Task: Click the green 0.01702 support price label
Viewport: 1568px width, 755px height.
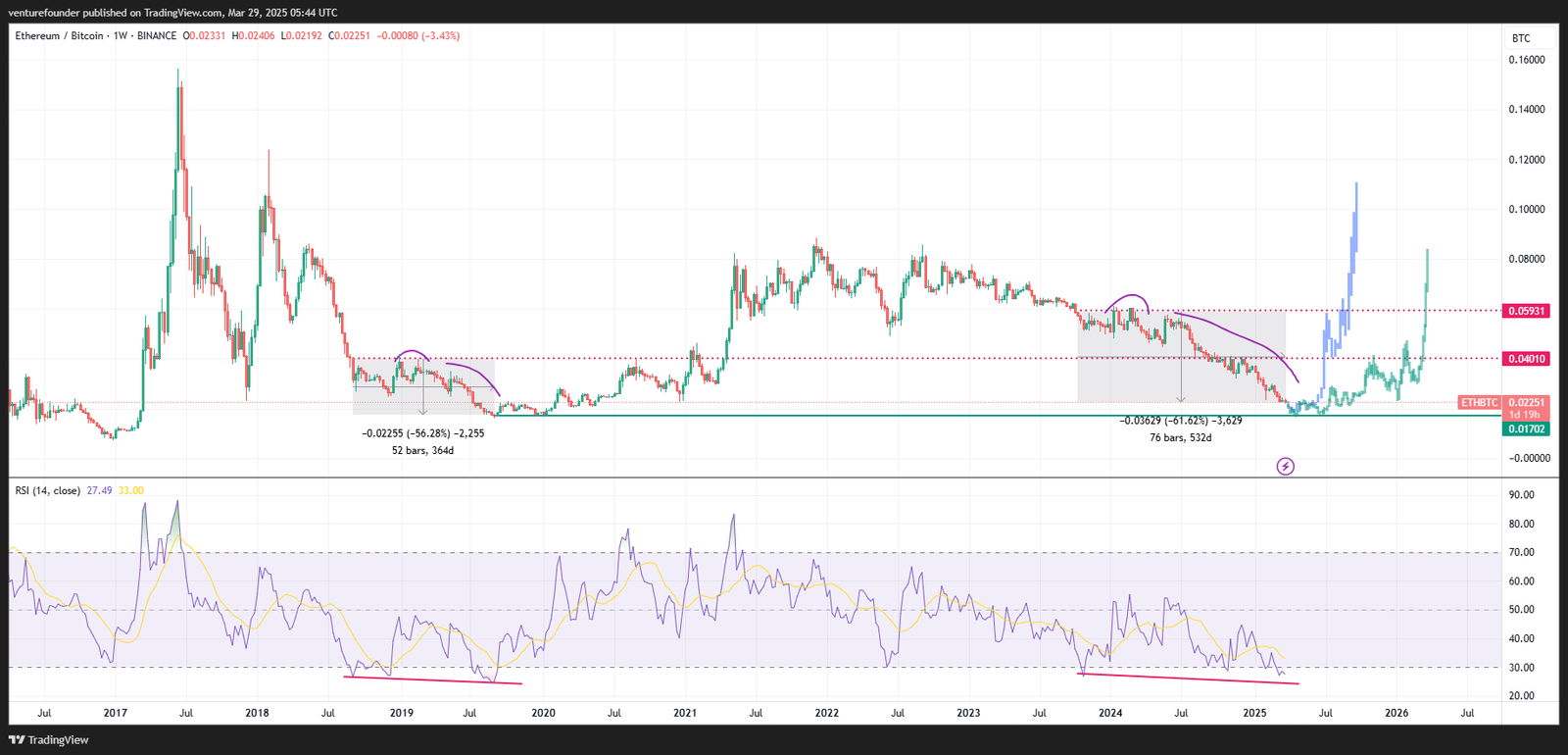Action: pyautogui.click(x=1526, y=428)
